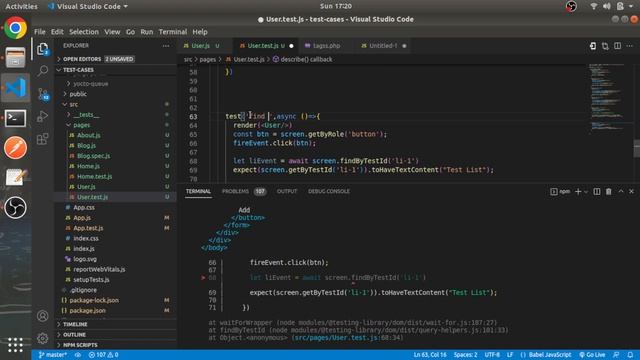Expand the __tests__ folder
Image resolution: width=640 pixels, height=360 pixels.
point(86,115)
